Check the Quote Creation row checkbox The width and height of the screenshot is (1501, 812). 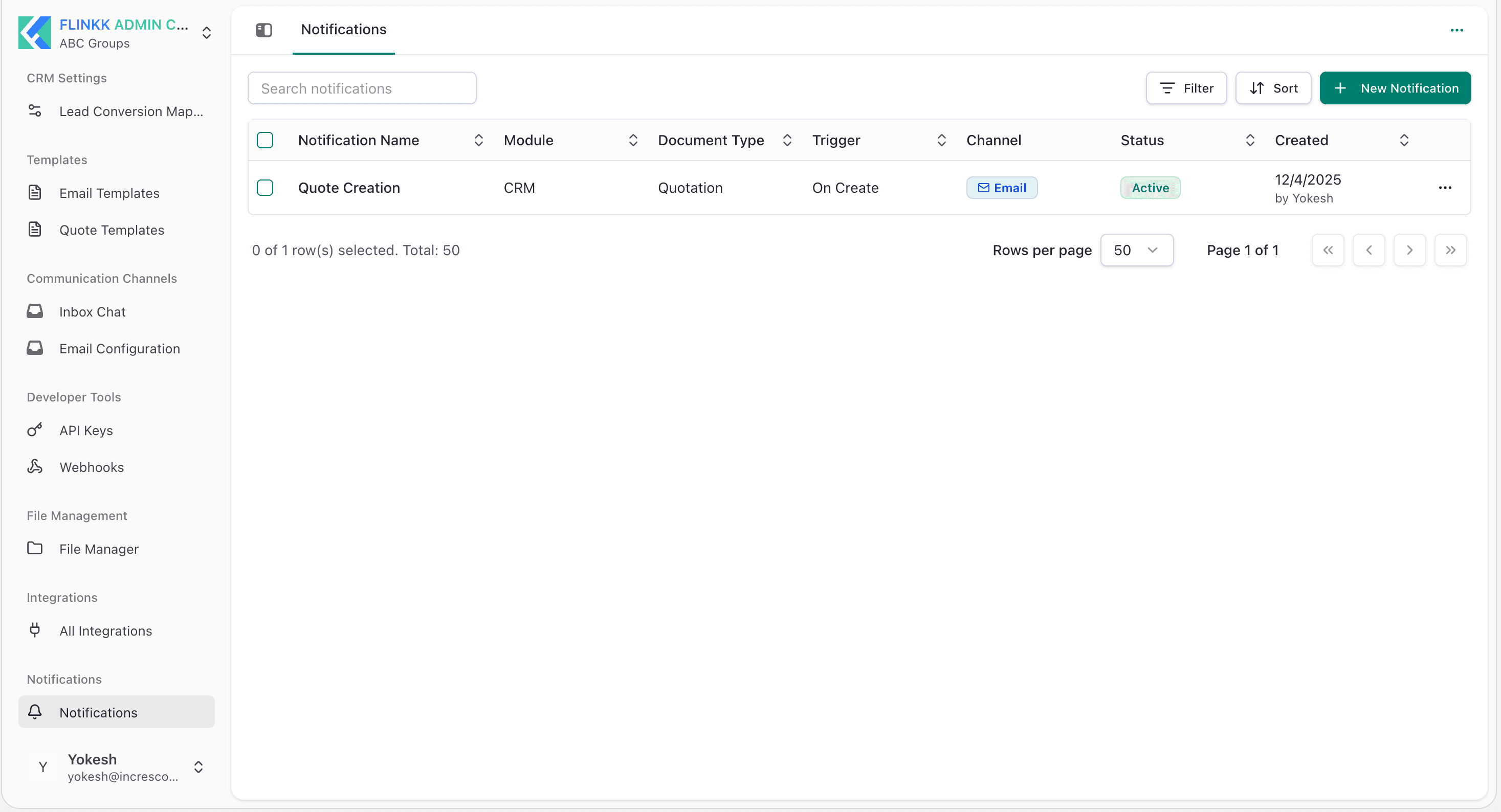point(265,188)
